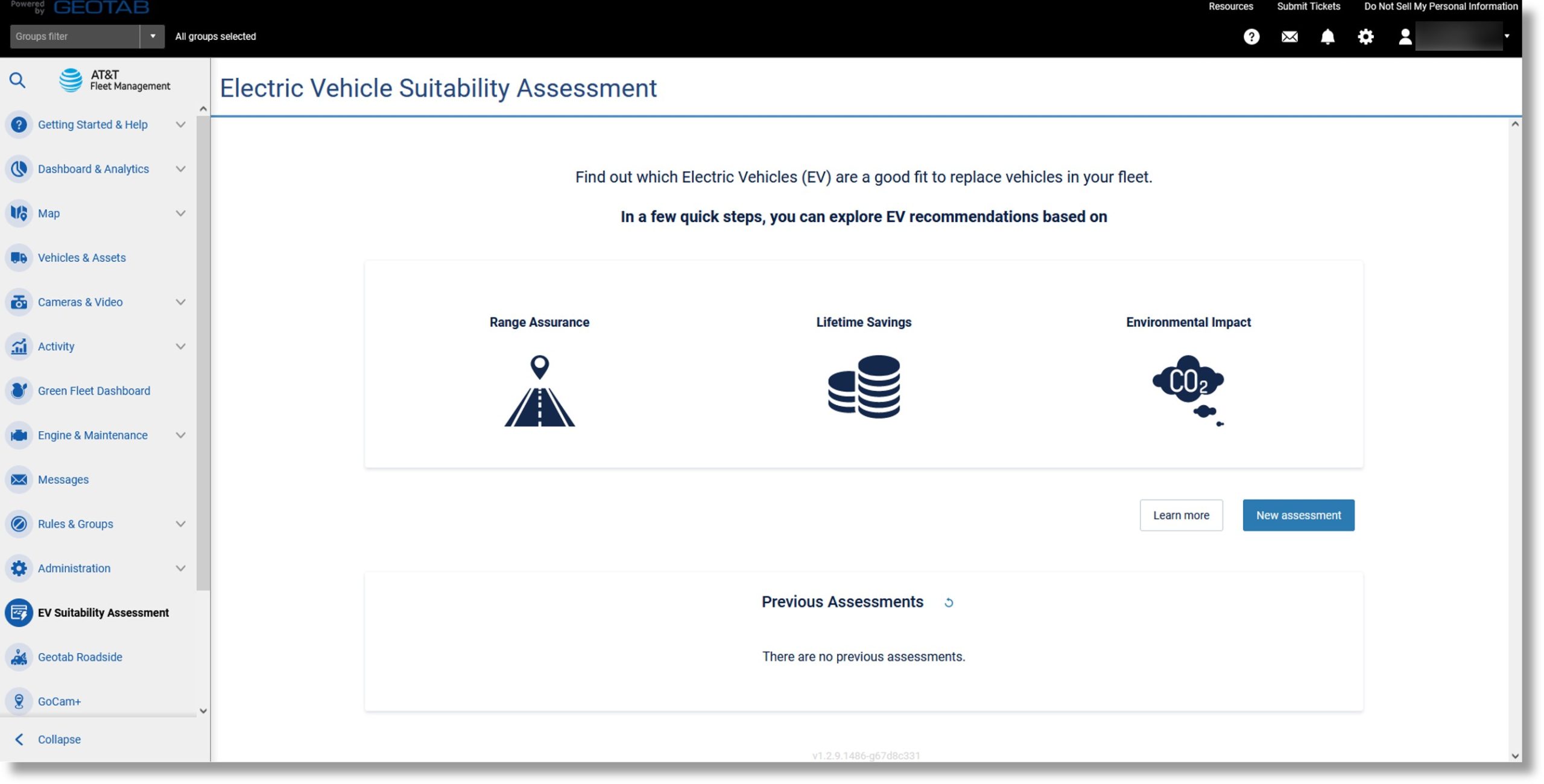Click the Range Assurance road icon
Screen dimensions: 1544x784
coord(539,390)
